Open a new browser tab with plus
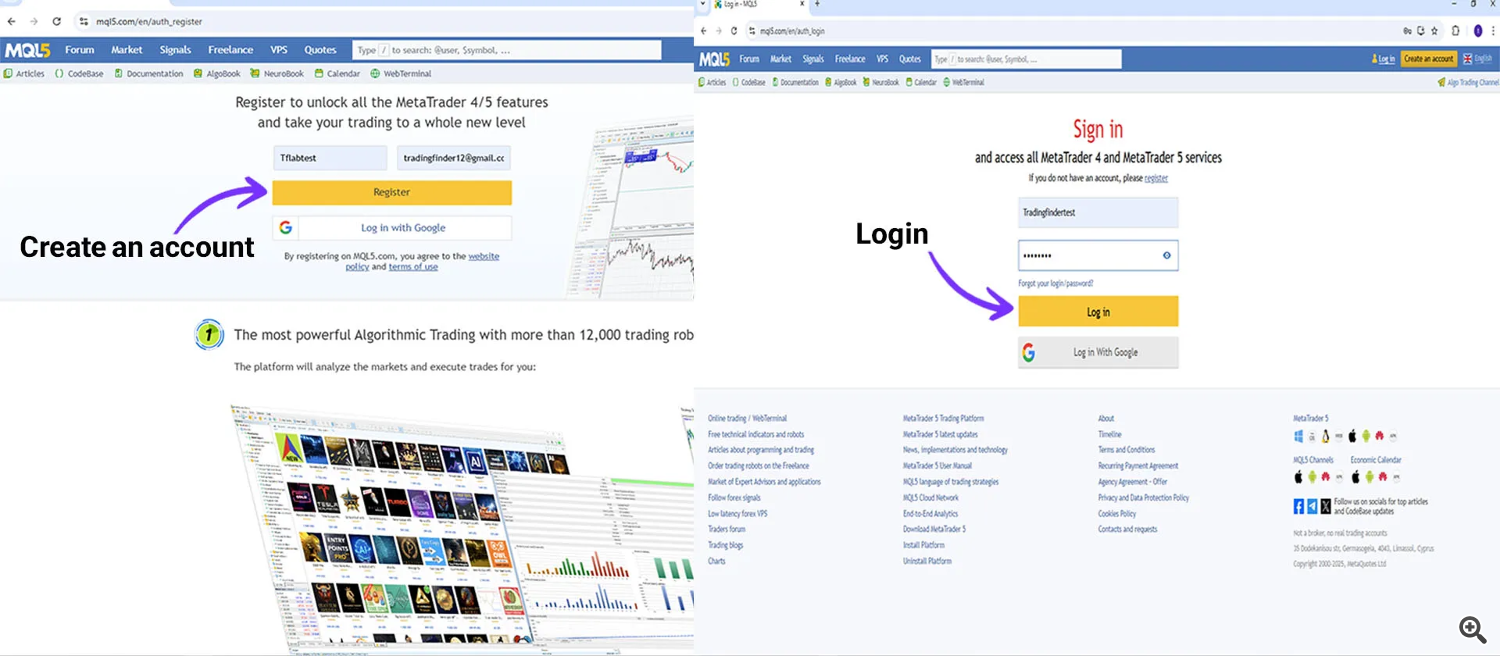1500x656 pixels. (817, 4)
